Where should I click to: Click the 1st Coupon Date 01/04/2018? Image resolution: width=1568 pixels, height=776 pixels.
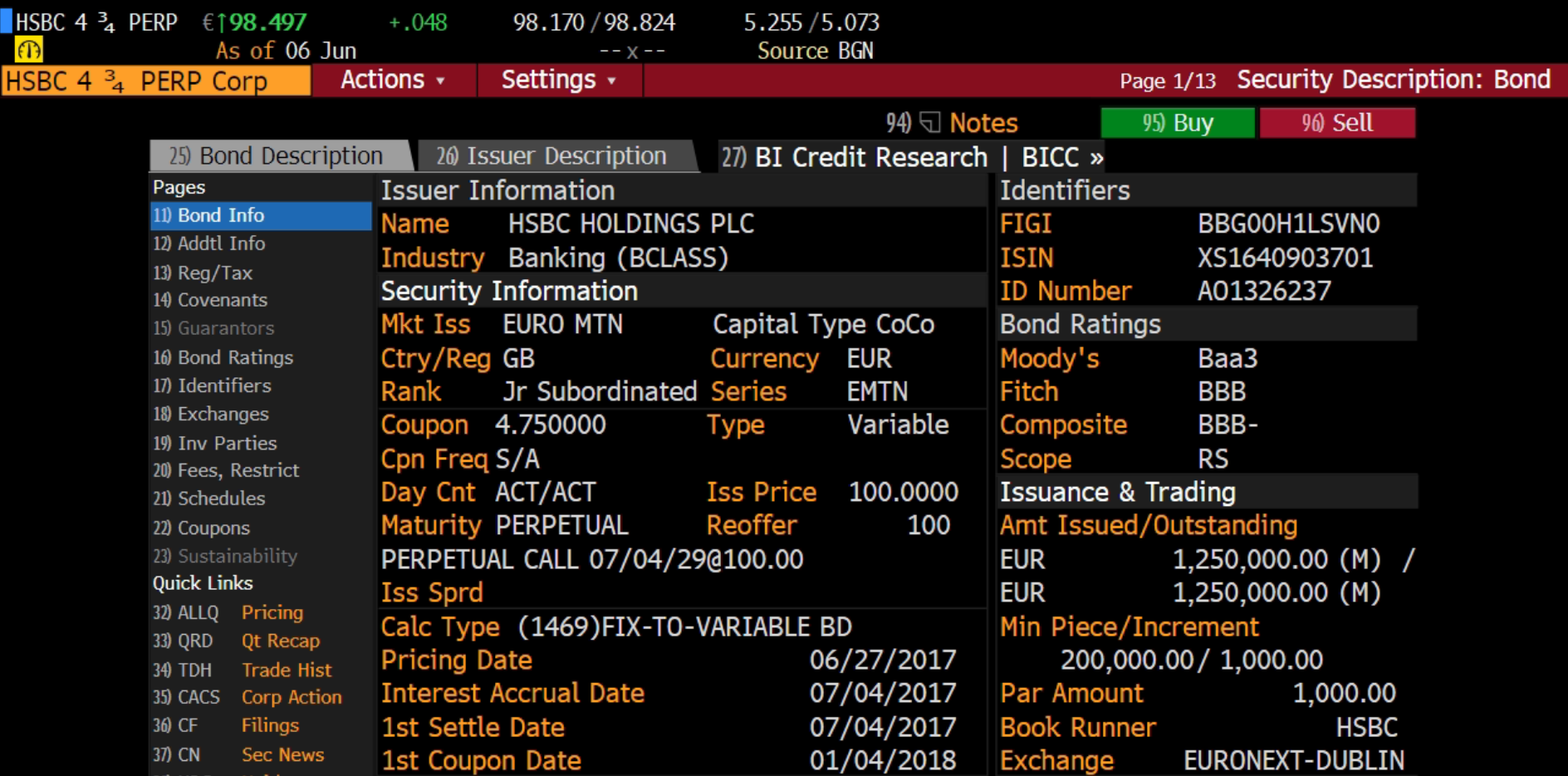(883, 760)
